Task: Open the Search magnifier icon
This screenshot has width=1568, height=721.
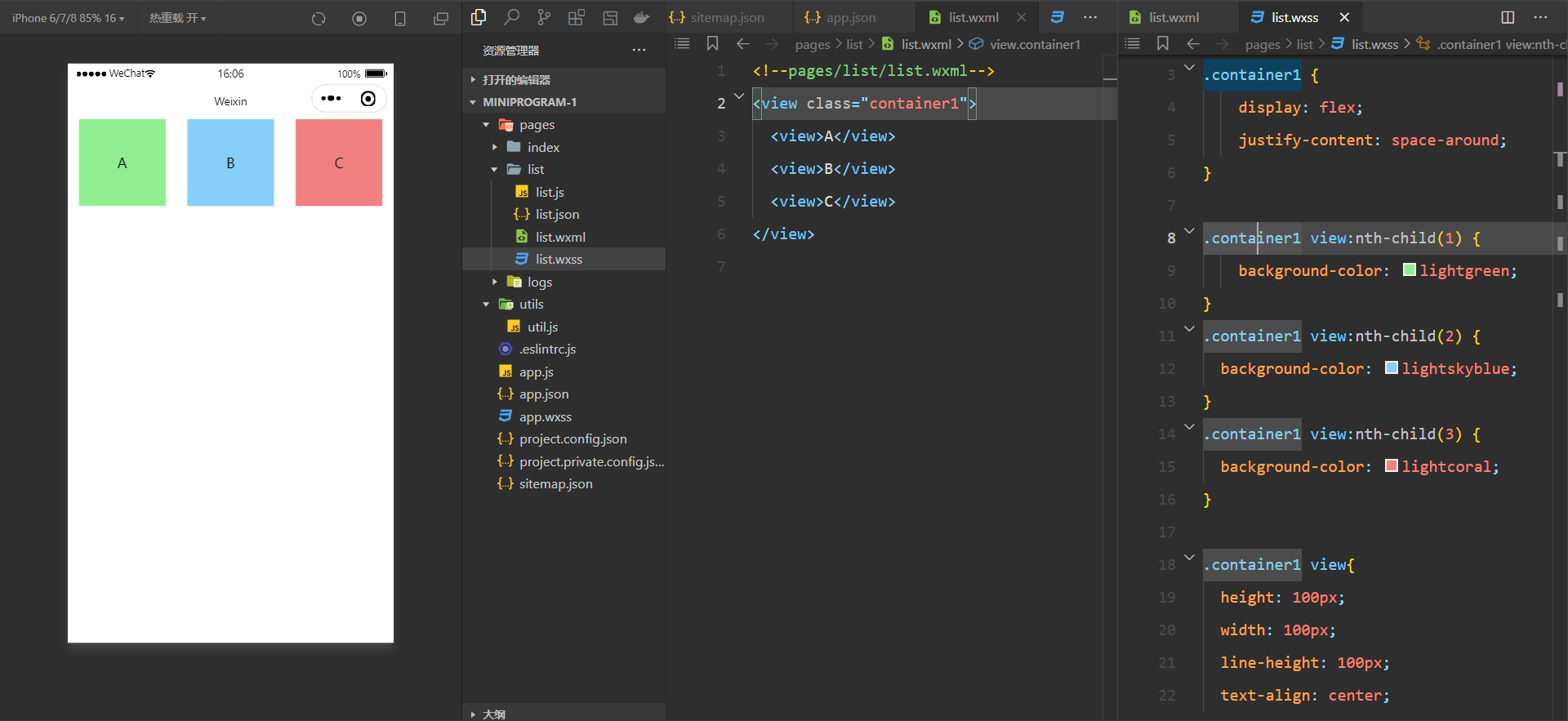Action: pyautogui.click(x=511, y=17)
